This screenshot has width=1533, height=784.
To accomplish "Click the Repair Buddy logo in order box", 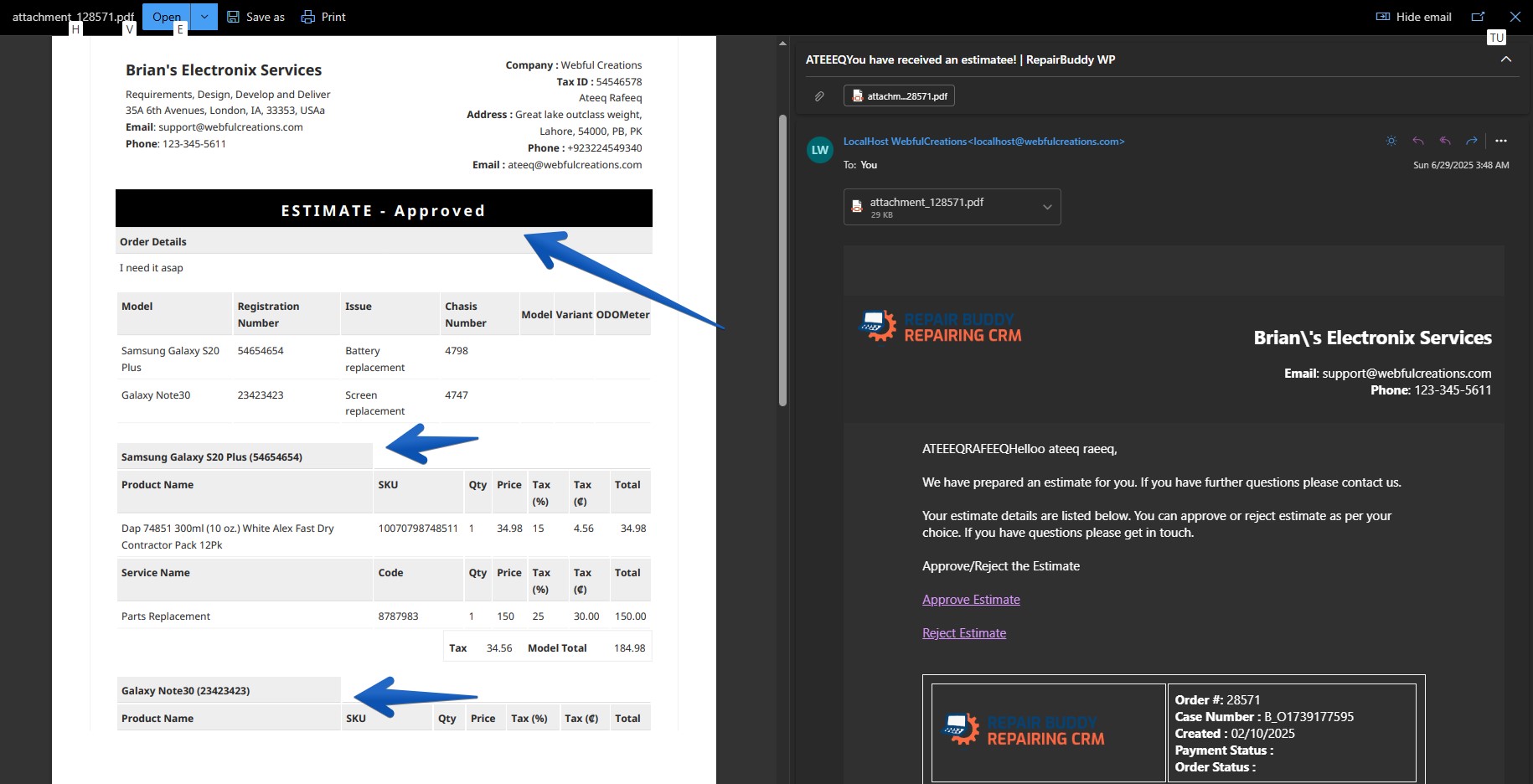I will (1023, 730).
